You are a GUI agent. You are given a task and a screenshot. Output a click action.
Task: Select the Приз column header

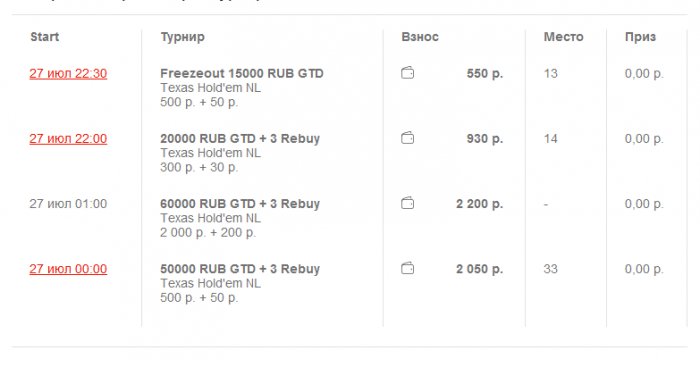(x=640, y=37)
